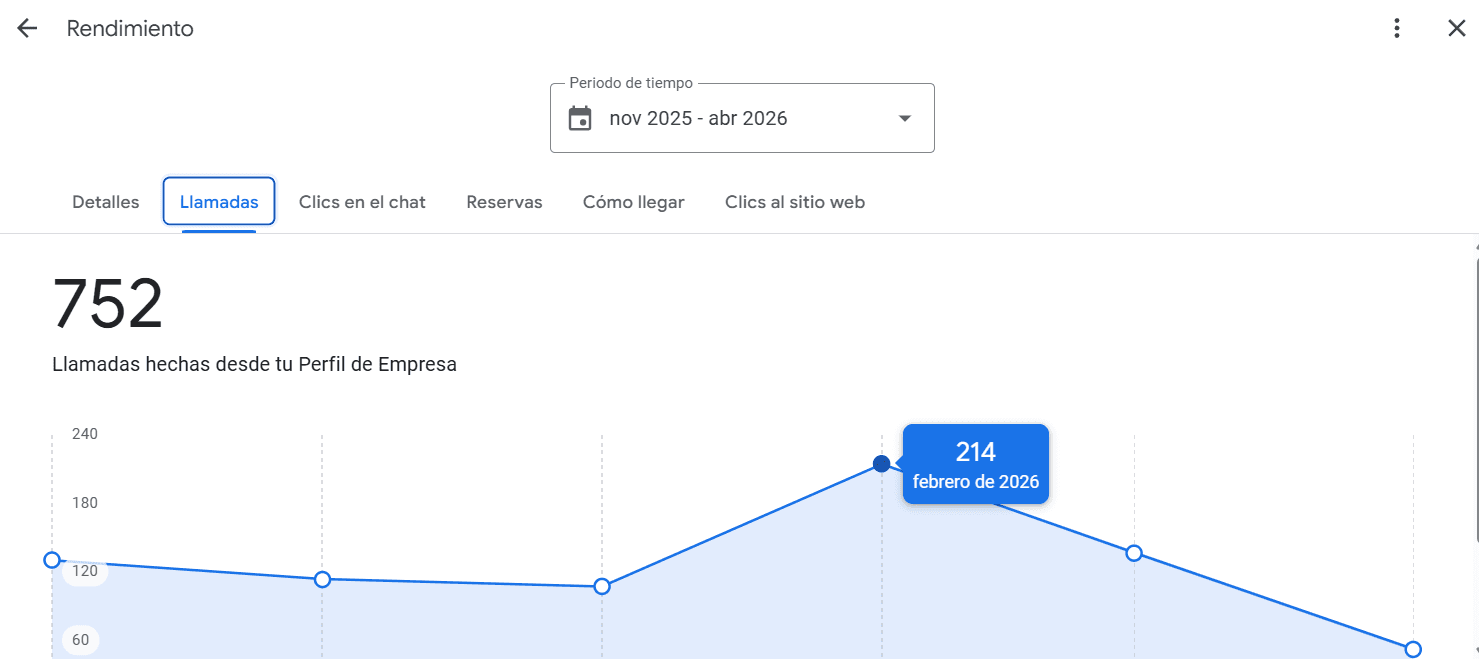Go back using the left arrow icon
This screenshot has width=1479, height=659.
[x=27, y=29]
